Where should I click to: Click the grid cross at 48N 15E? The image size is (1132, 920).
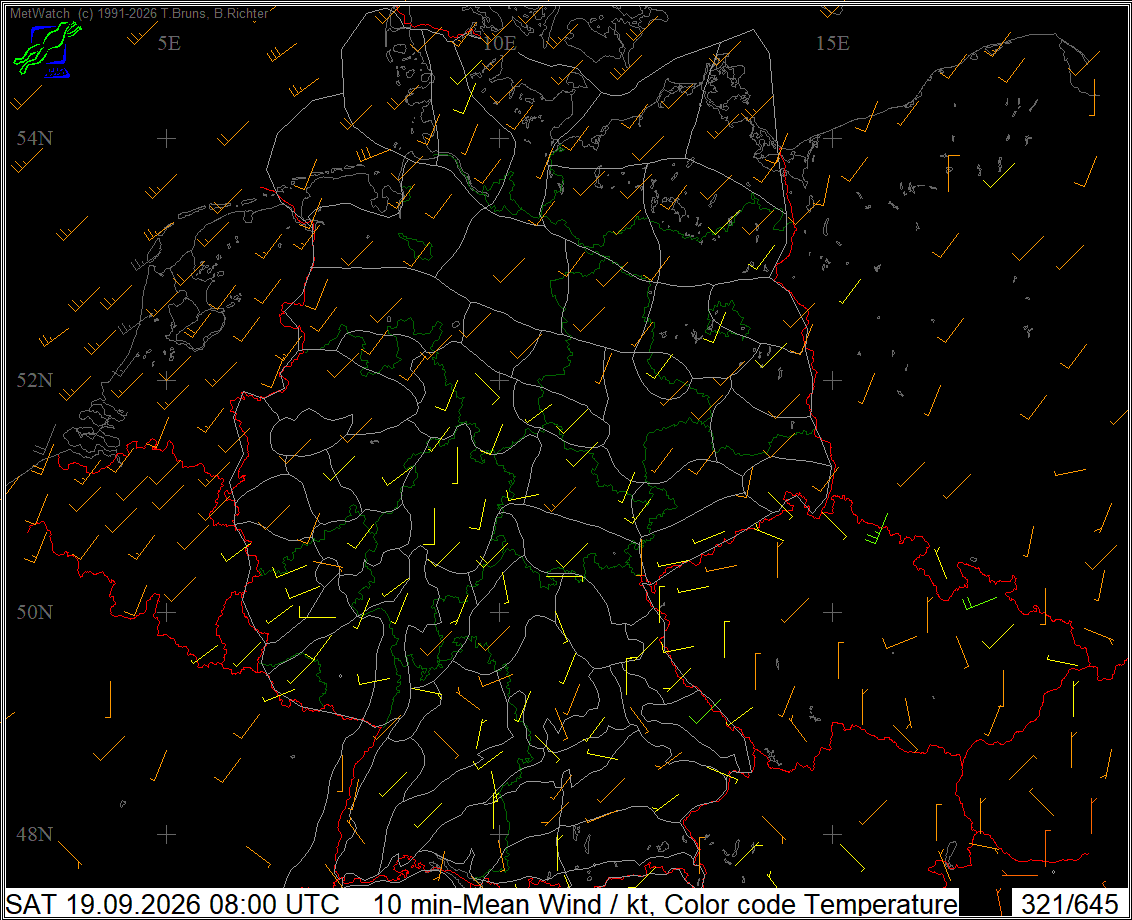click(x=832, y=835)
